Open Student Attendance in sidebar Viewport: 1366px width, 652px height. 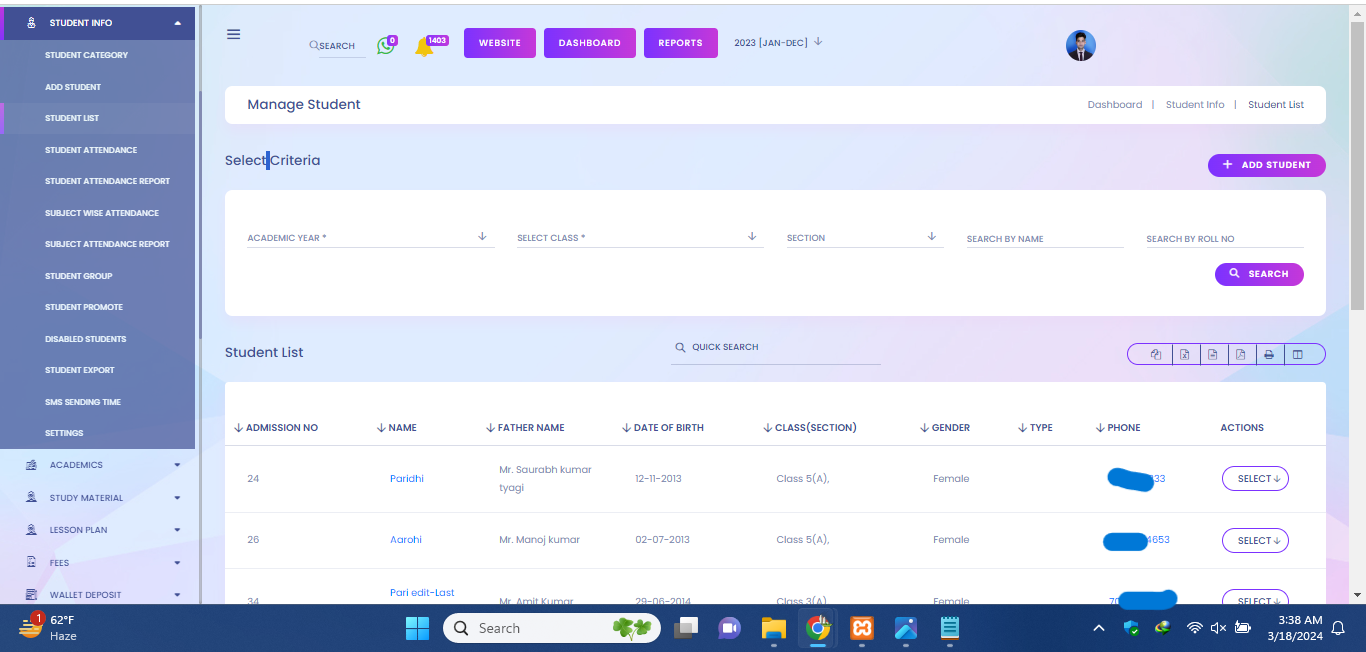91,150
